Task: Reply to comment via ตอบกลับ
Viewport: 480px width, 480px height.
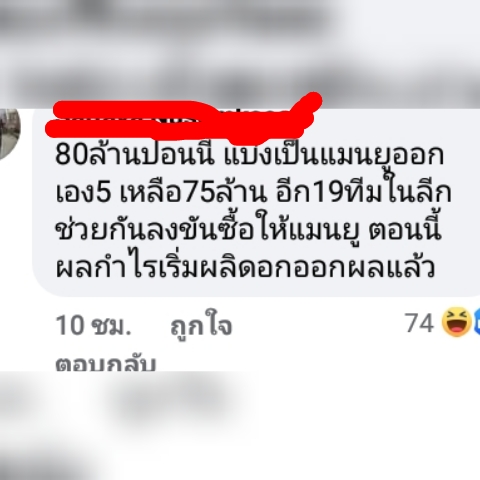Action: pyautogui.click(x=106, y=364)
